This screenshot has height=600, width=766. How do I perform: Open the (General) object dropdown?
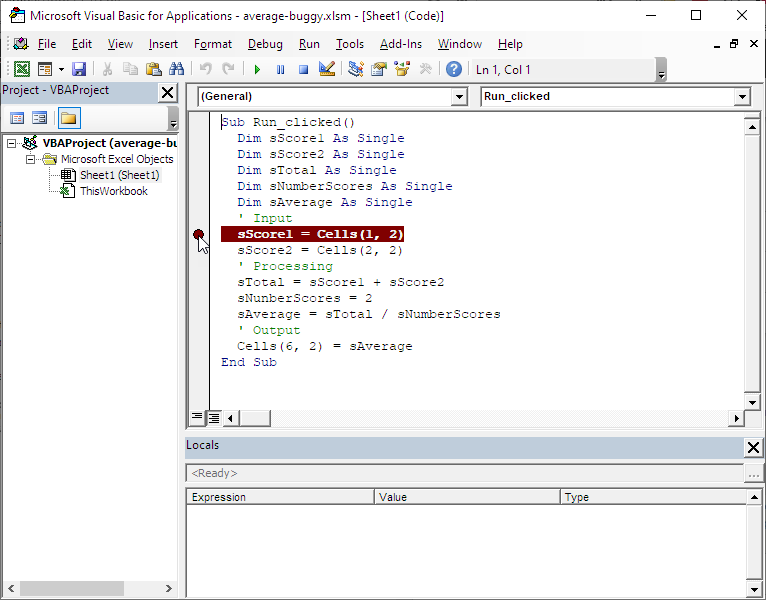click(459, 97)
